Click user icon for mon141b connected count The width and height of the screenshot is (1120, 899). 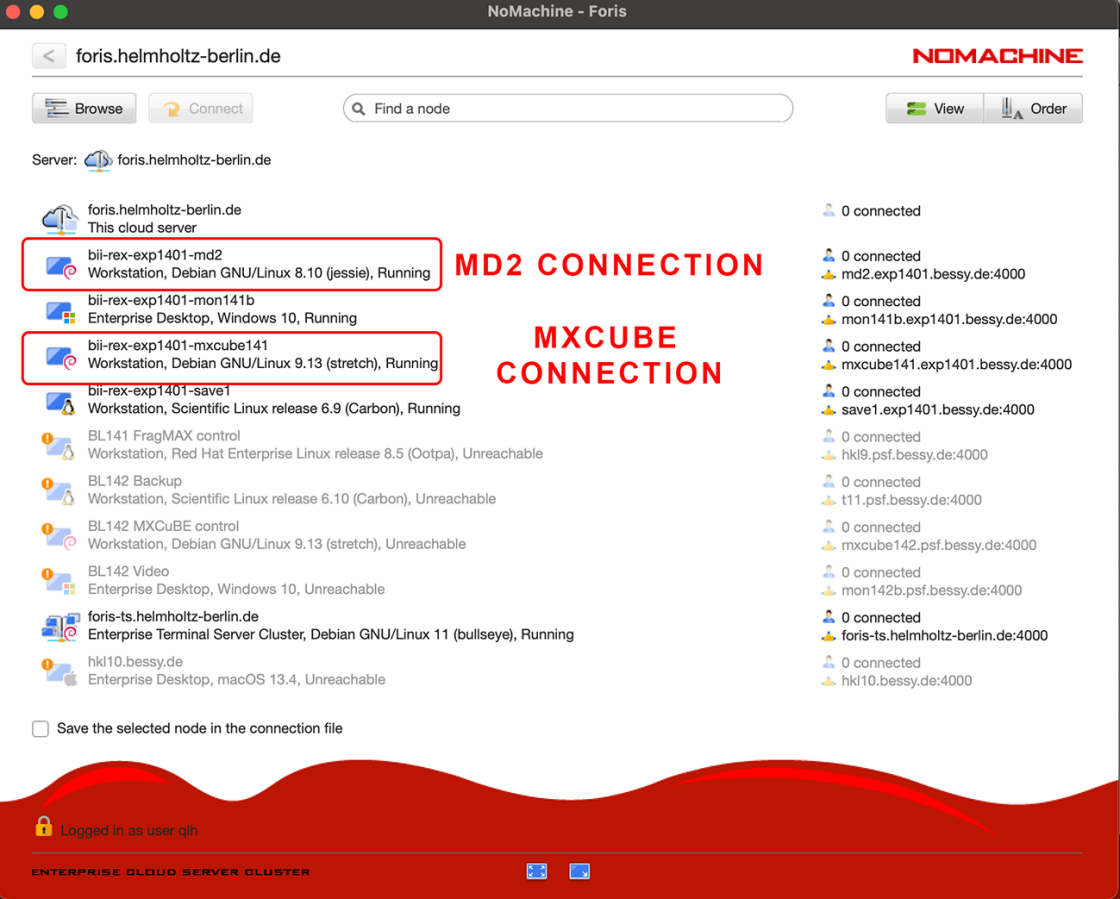pos(829,301)
